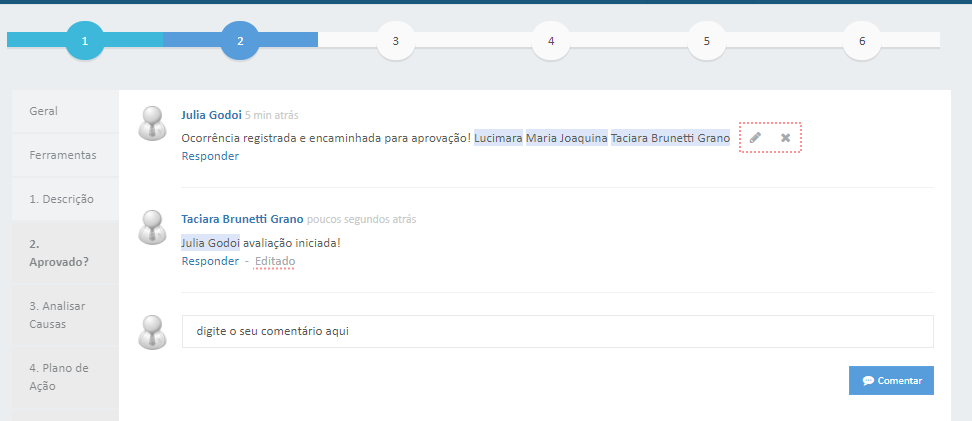Click the Maria Joaquina mention tag
Viewport: 972px width, 421px height.
(x=567, y=138)
